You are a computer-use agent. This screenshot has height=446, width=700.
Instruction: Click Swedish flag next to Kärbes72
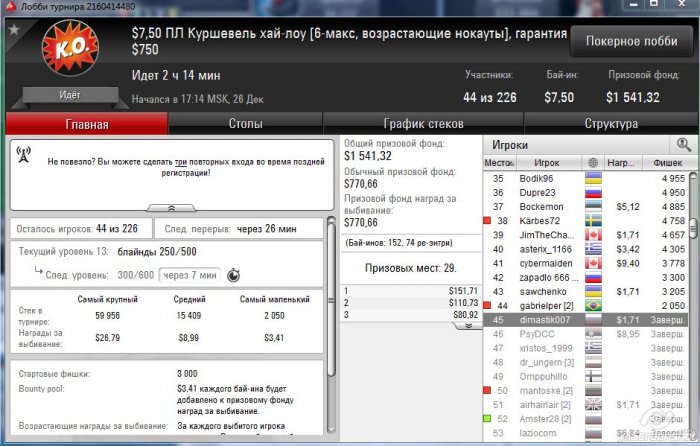(x=593, y=221)
